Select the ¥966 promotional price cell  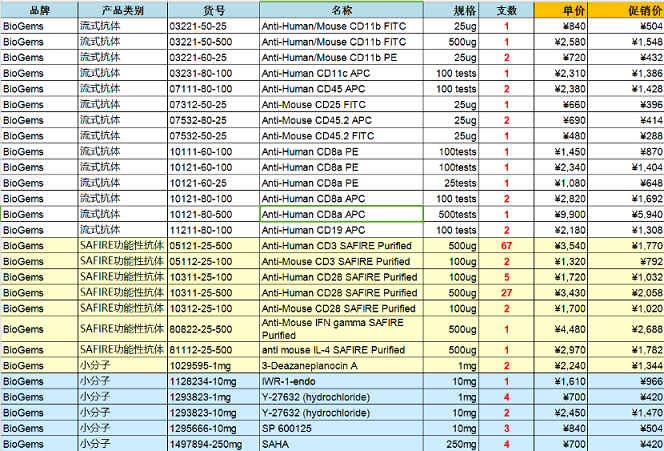click(x=626, y=381)
